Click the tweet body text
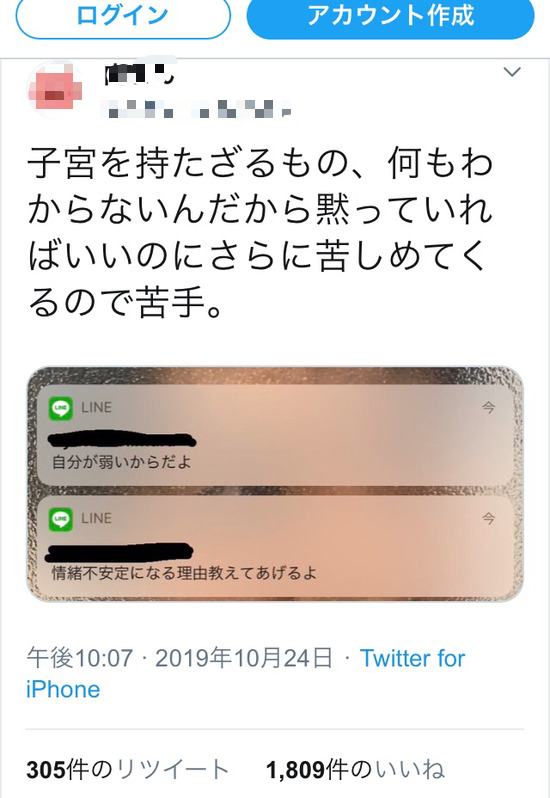This screenshot has height=798, width=550. coord(260,232)
